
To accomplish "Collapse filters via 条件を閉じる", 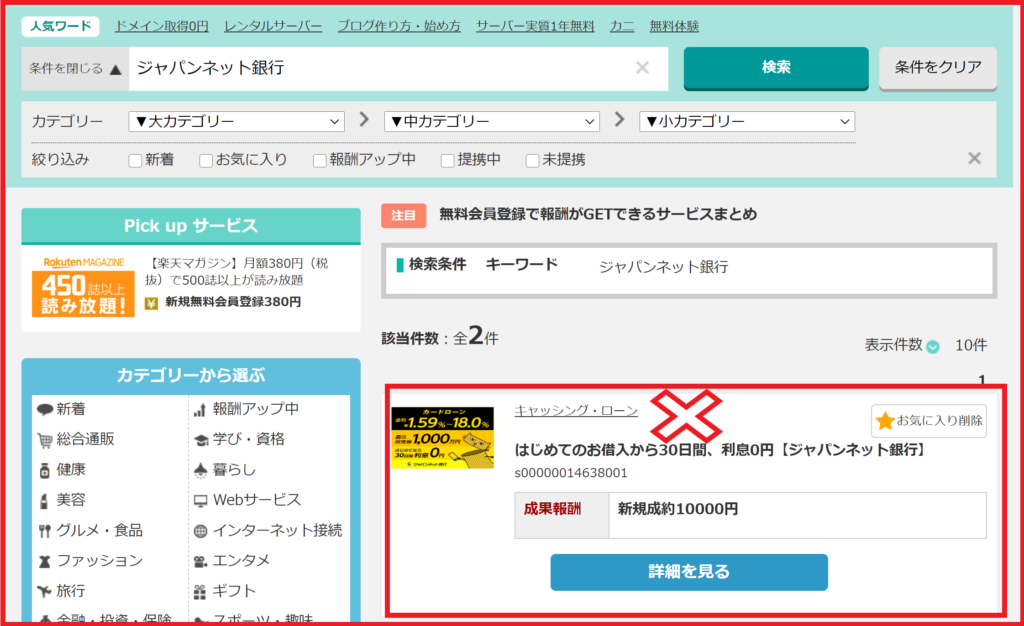I will (x=75, y=69).
